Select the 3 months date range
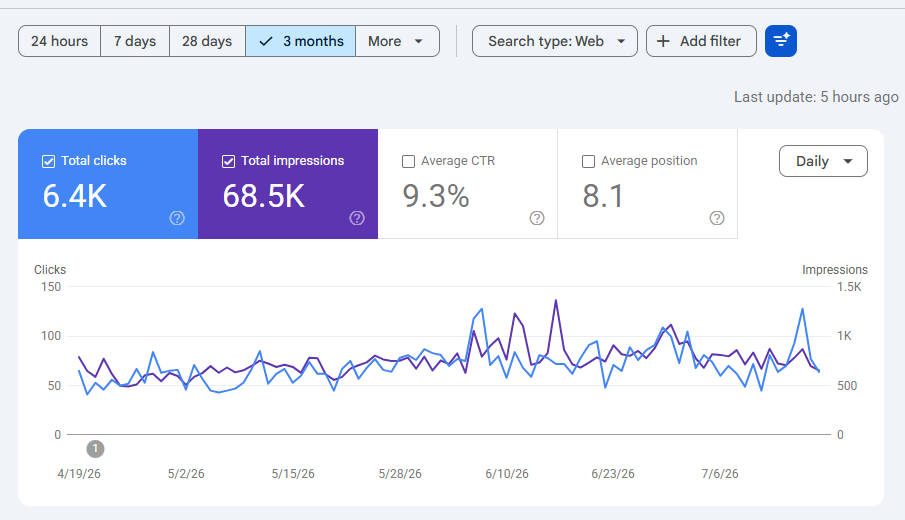This screenshot has height=520, width=905. pos(301,41)
